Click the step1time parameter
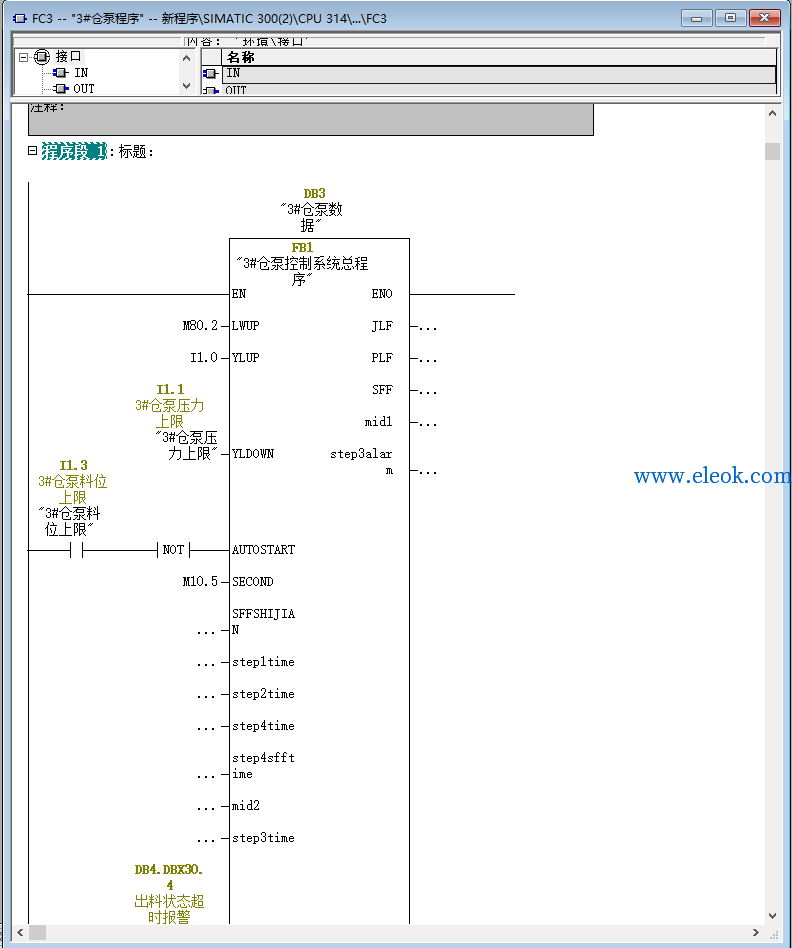792x948 pixels. (264, 662)
